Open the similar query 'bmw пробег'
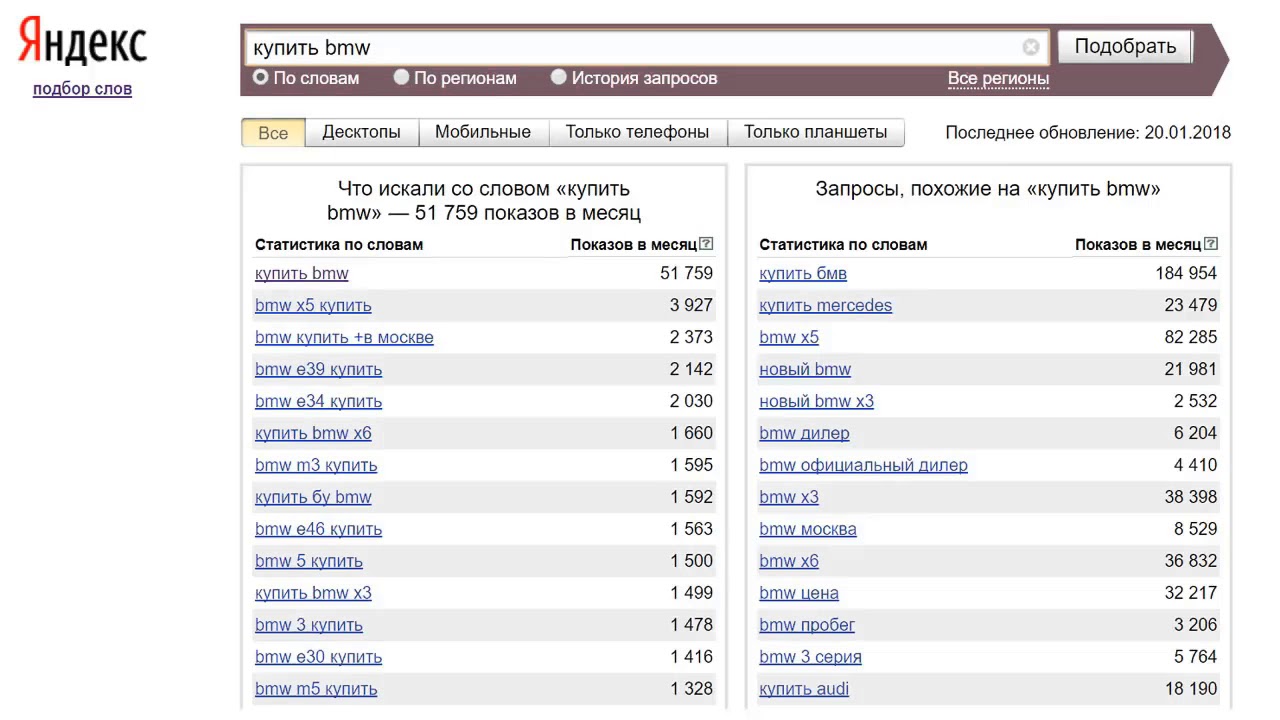This screenshot has height=720, width=1280. (807, 625)
